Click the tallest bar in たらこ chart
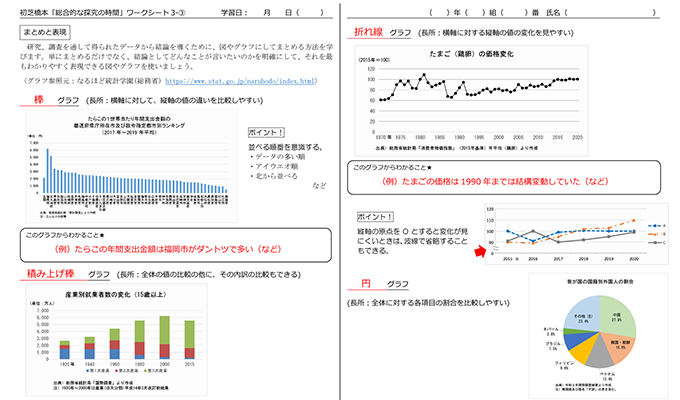Screen dimensions: 680x400 tap(48, 171)
